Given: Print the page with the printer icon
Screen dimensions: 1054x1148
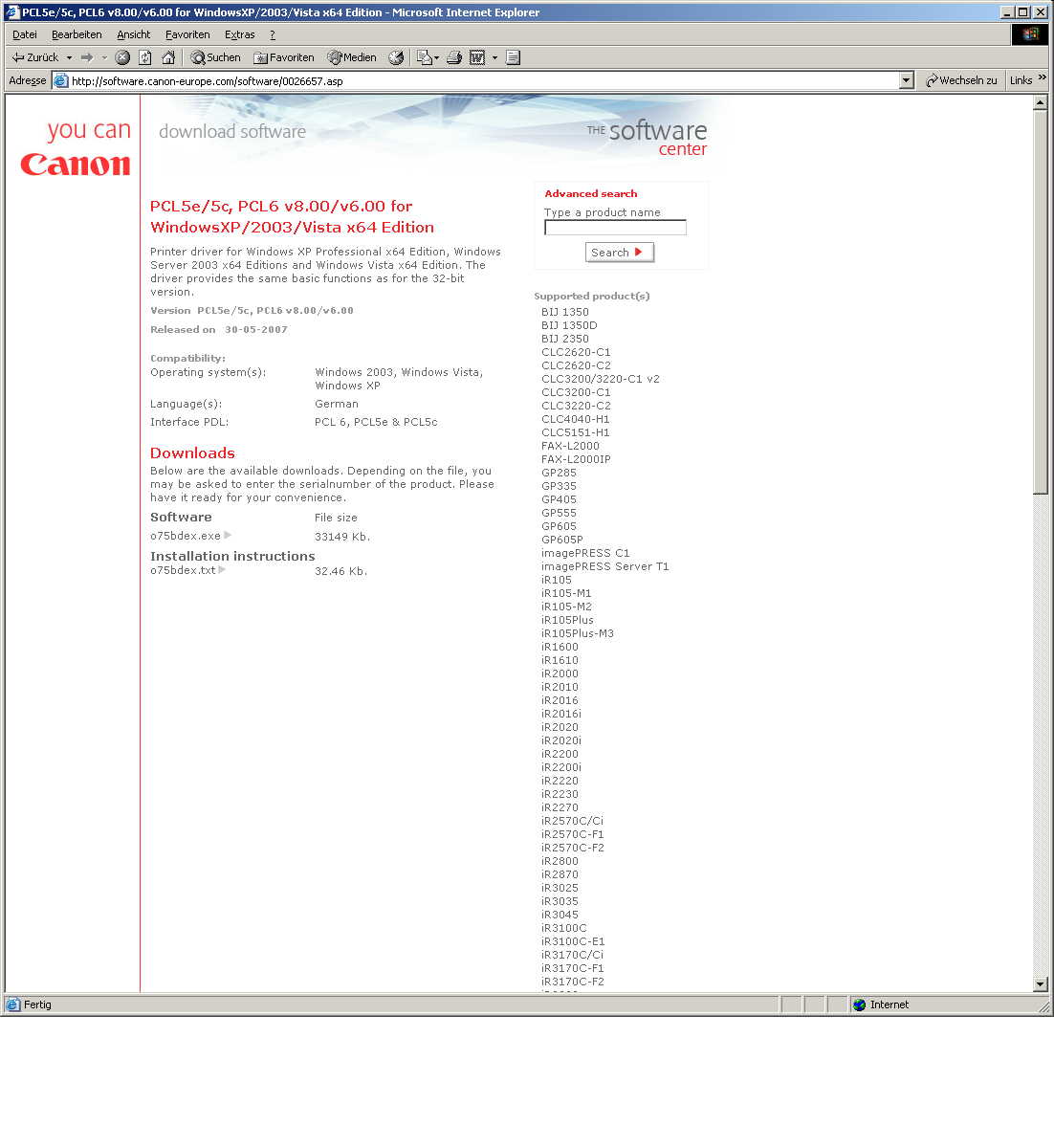Looking at the screenshot, I should (x=454, y=57).
